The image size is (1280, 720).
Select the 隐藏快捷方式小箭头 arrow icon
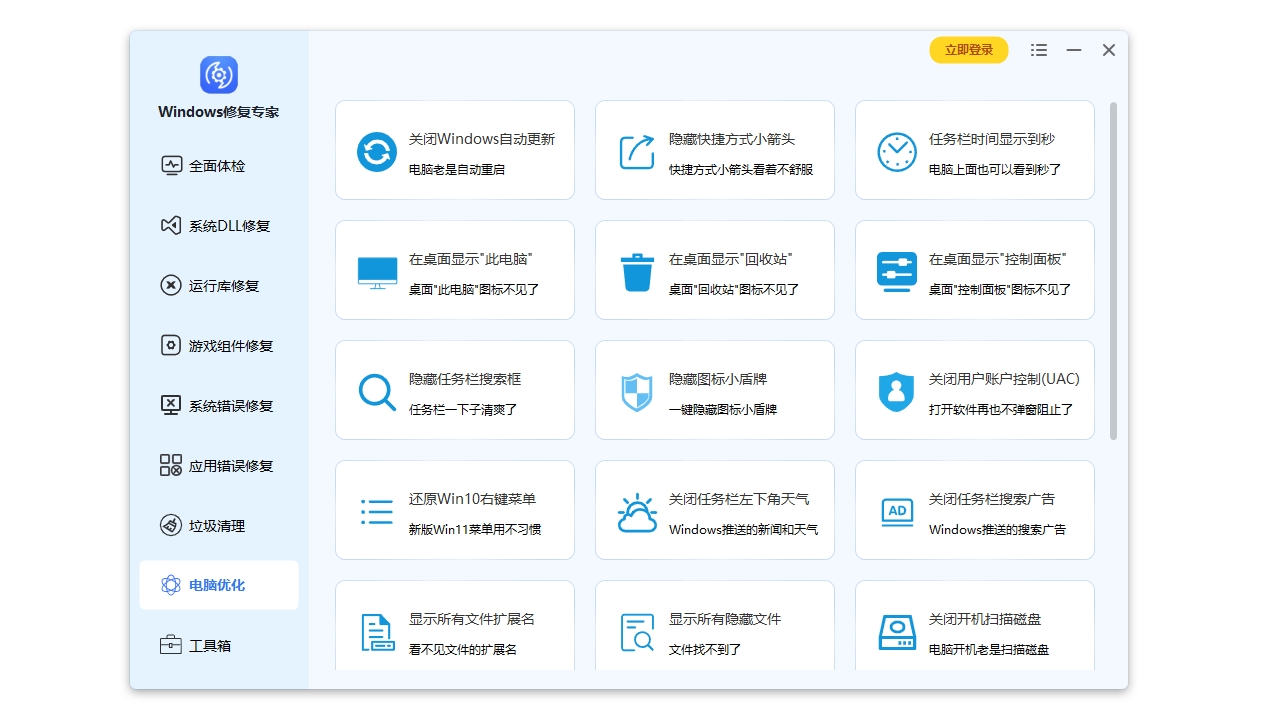(636, 150)
